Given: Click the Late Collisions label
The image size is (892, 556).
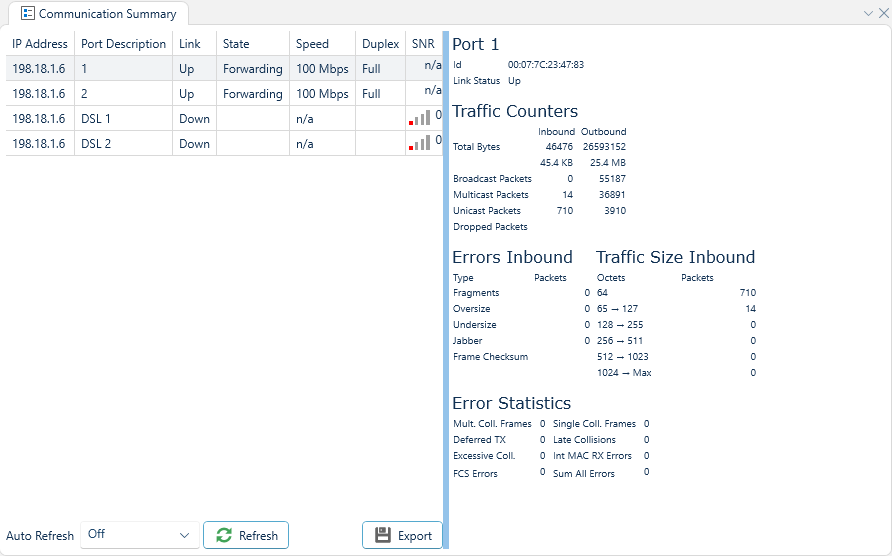Looking at the screenshot, I should [584, 439].
